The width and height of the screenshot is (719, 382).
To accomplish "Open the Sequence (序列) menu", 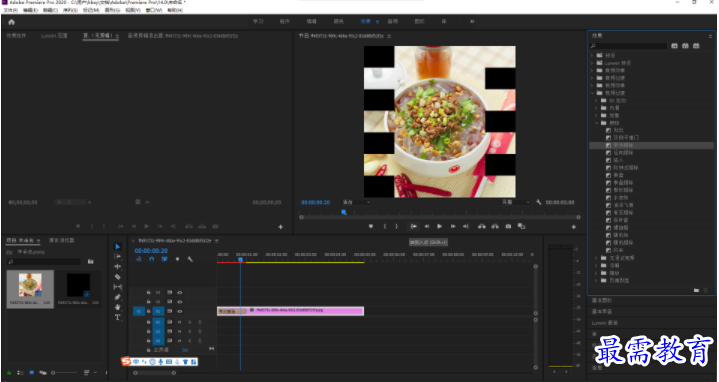I will [x=70, y=10].
